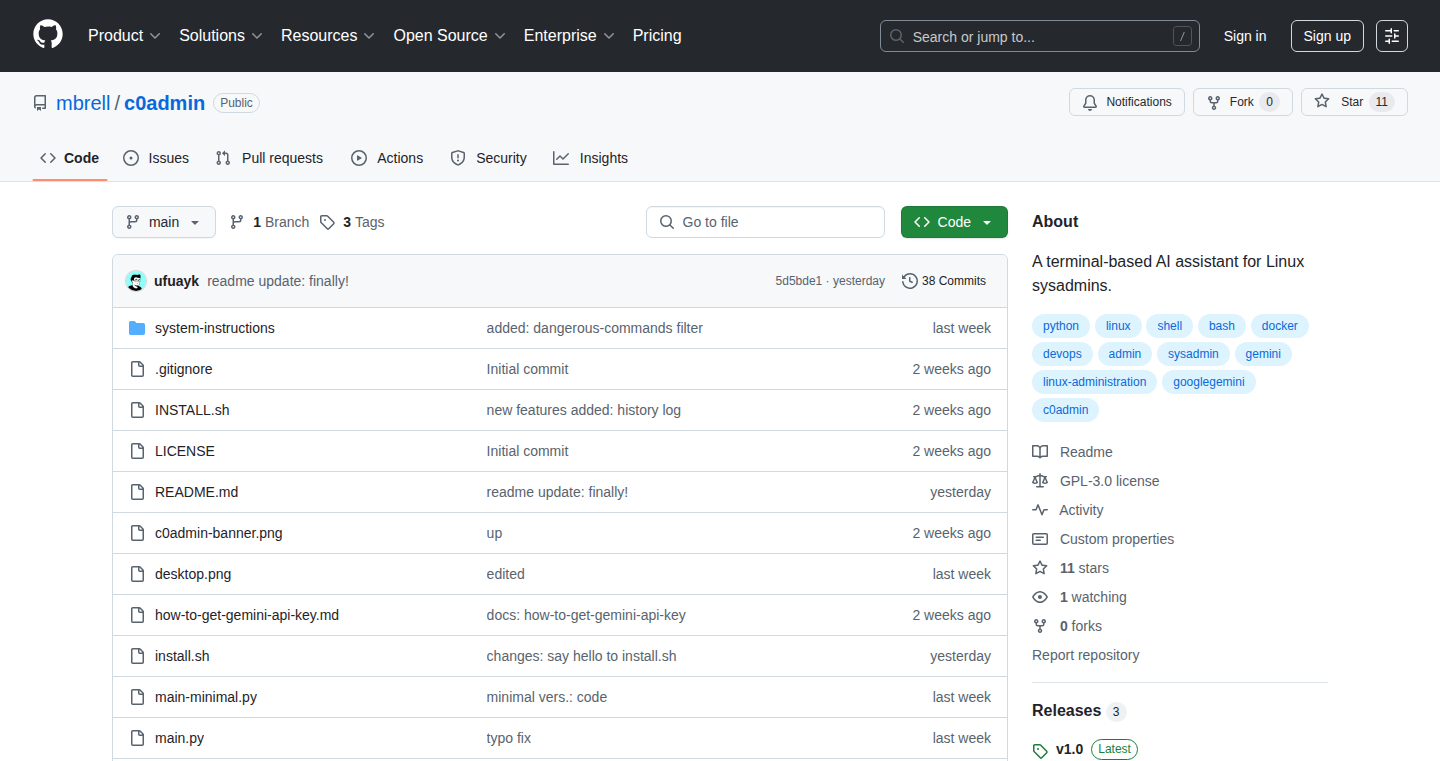Click the pulse icon beside Activity

click(1040, 510)
